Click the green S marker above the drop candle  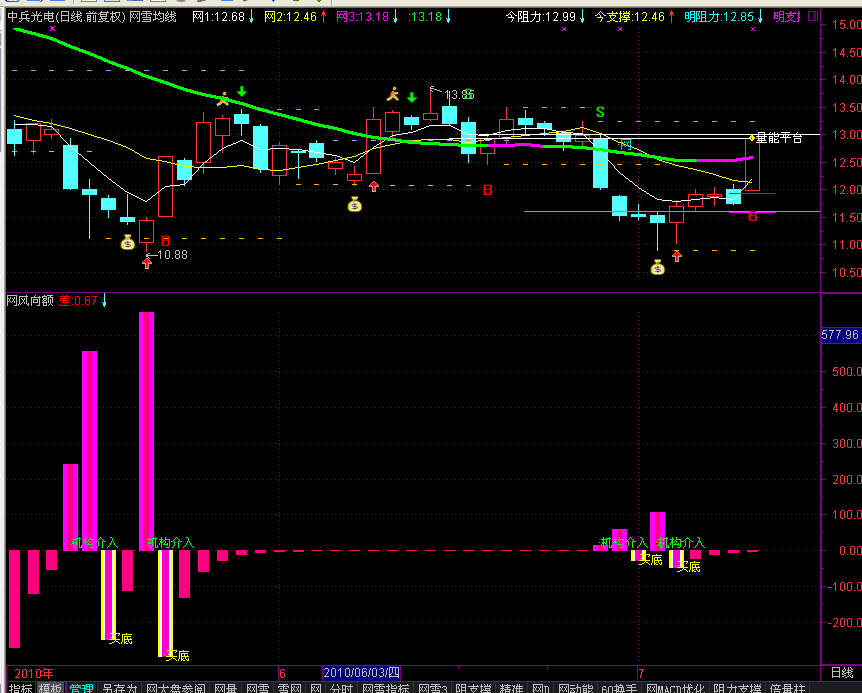coord(600,112)
